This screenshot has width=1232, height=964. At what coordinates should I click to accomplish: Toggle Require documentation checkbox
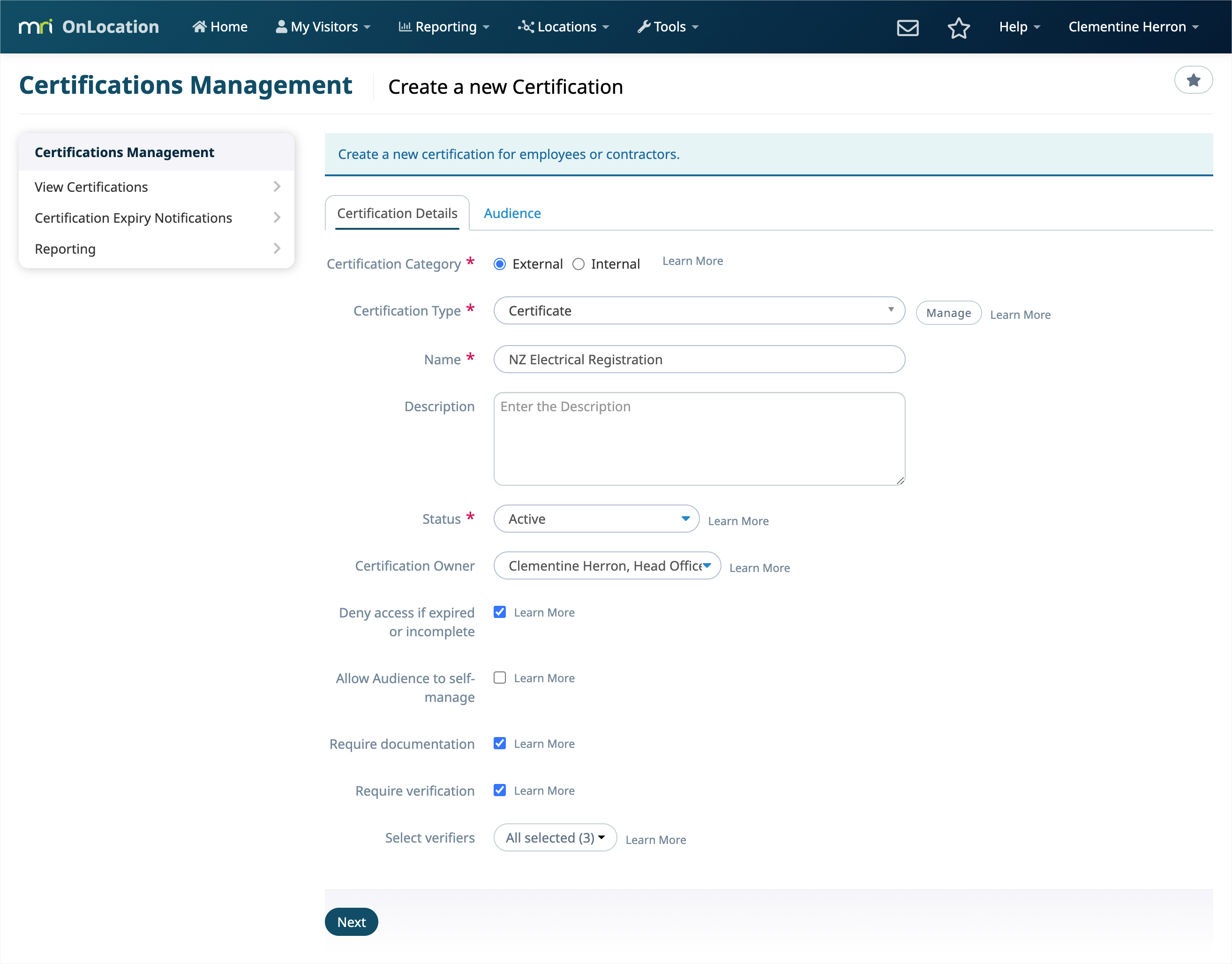499,743
